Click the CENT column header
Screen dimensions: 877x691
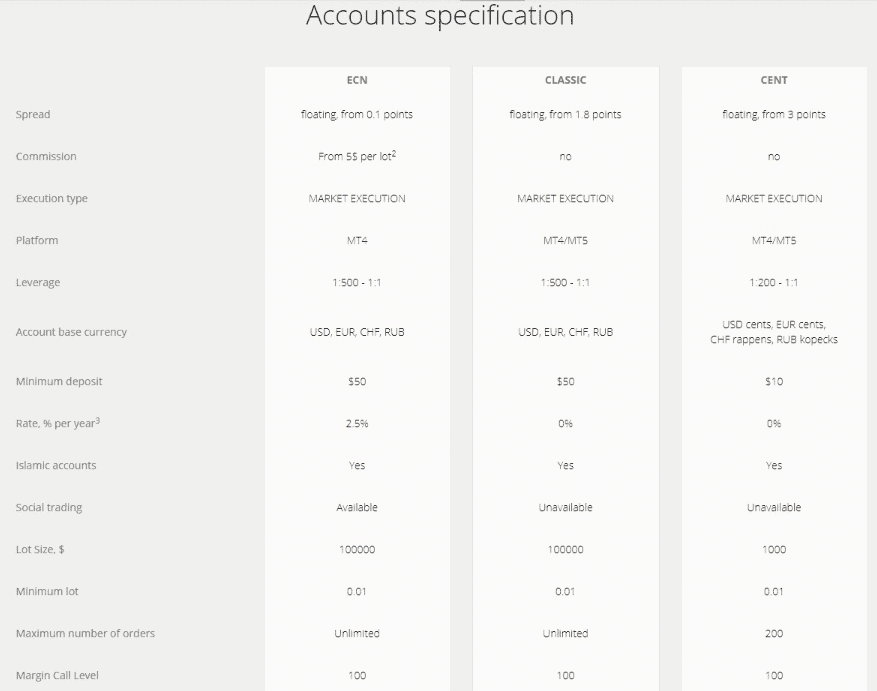click(774, 80)
